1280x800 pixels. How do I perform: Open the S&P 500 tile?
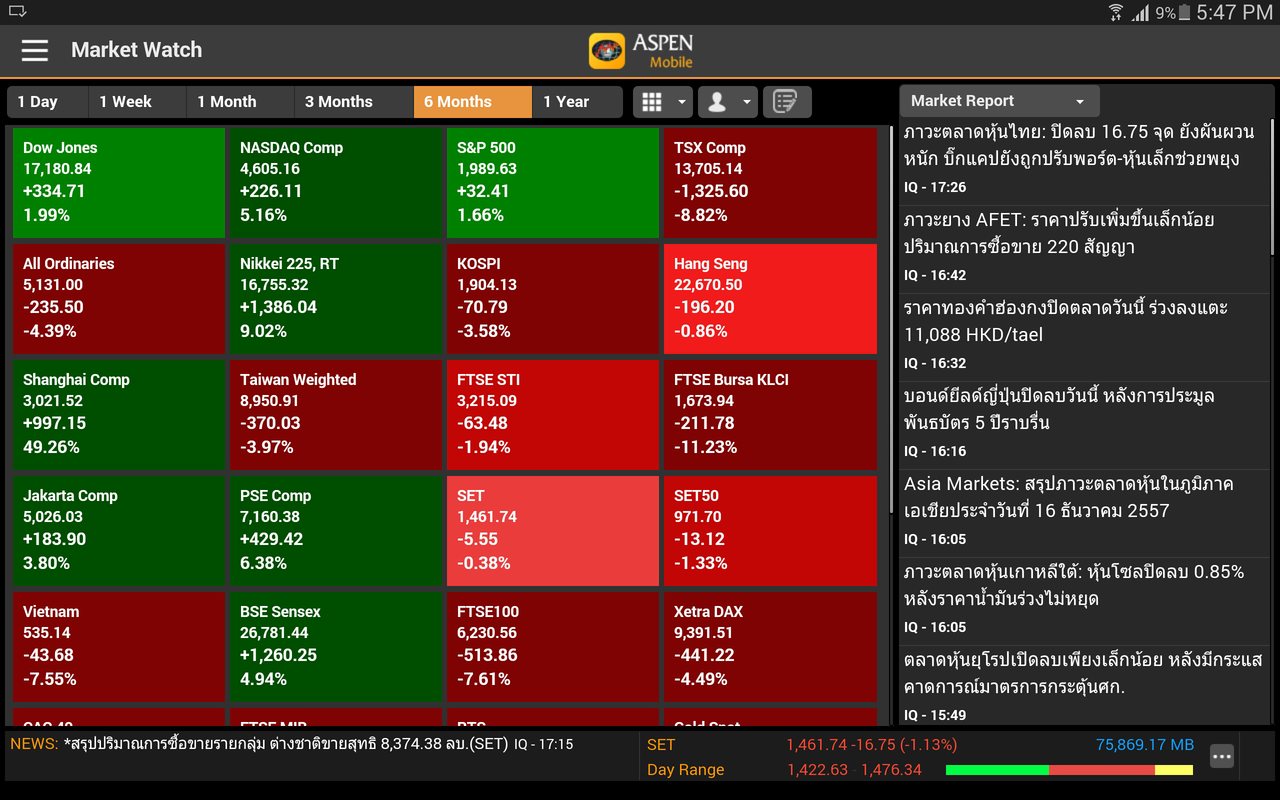(553, 182)
